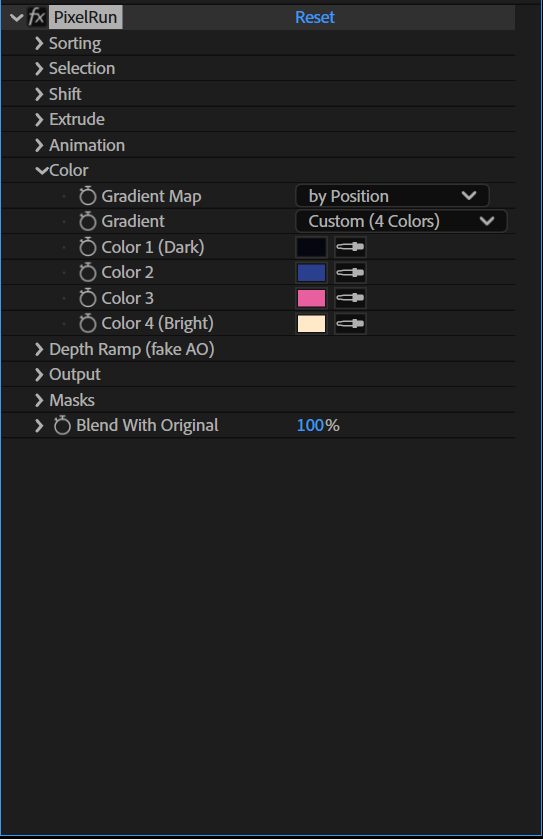The width and height of the screenshot is (543, 839).
Task: Collapse the Color group
Action: tap(41, 171)
